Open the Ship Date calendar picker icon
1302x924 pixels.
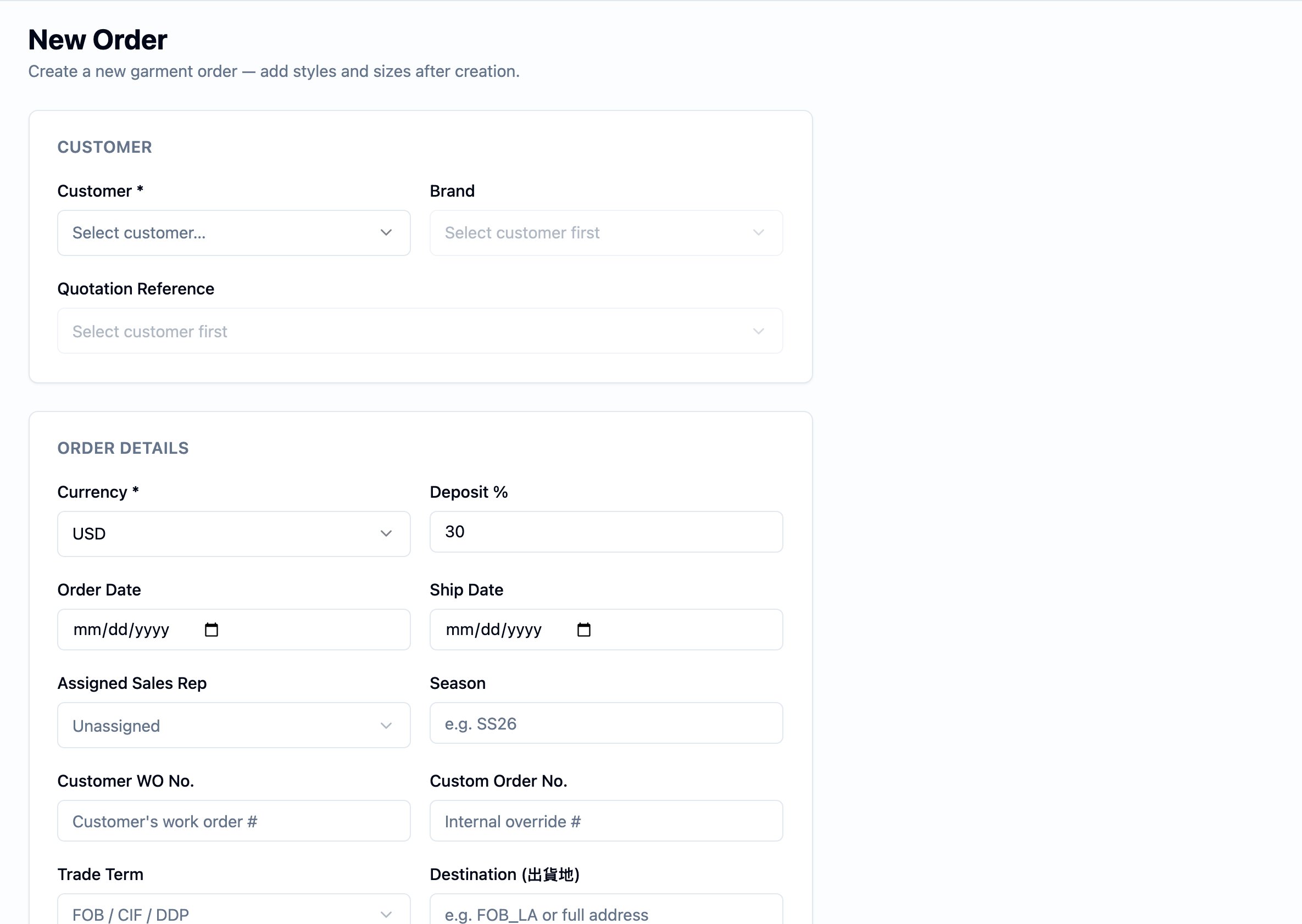(584, 630)
